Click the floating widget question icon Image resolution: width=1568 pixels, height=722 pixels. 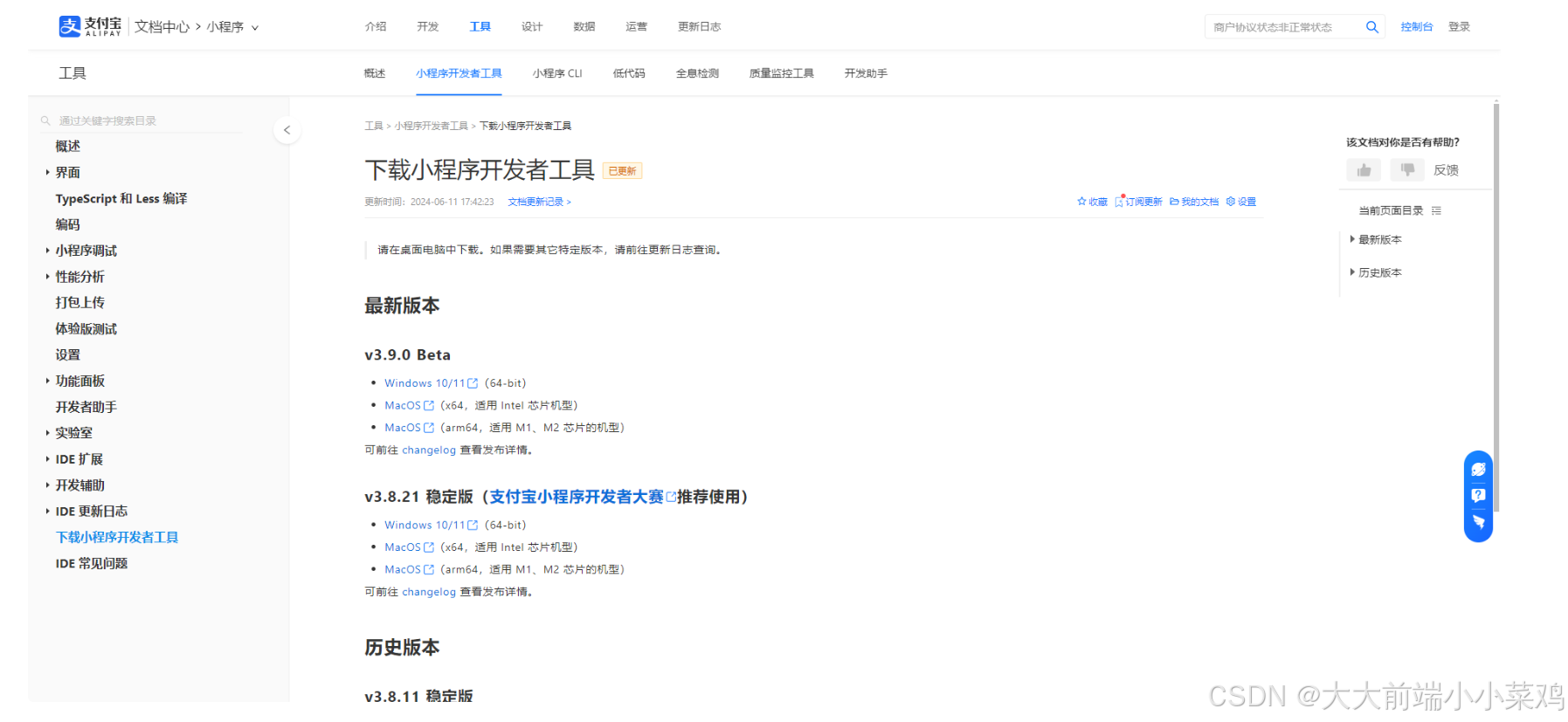[x=1478, y=495]
